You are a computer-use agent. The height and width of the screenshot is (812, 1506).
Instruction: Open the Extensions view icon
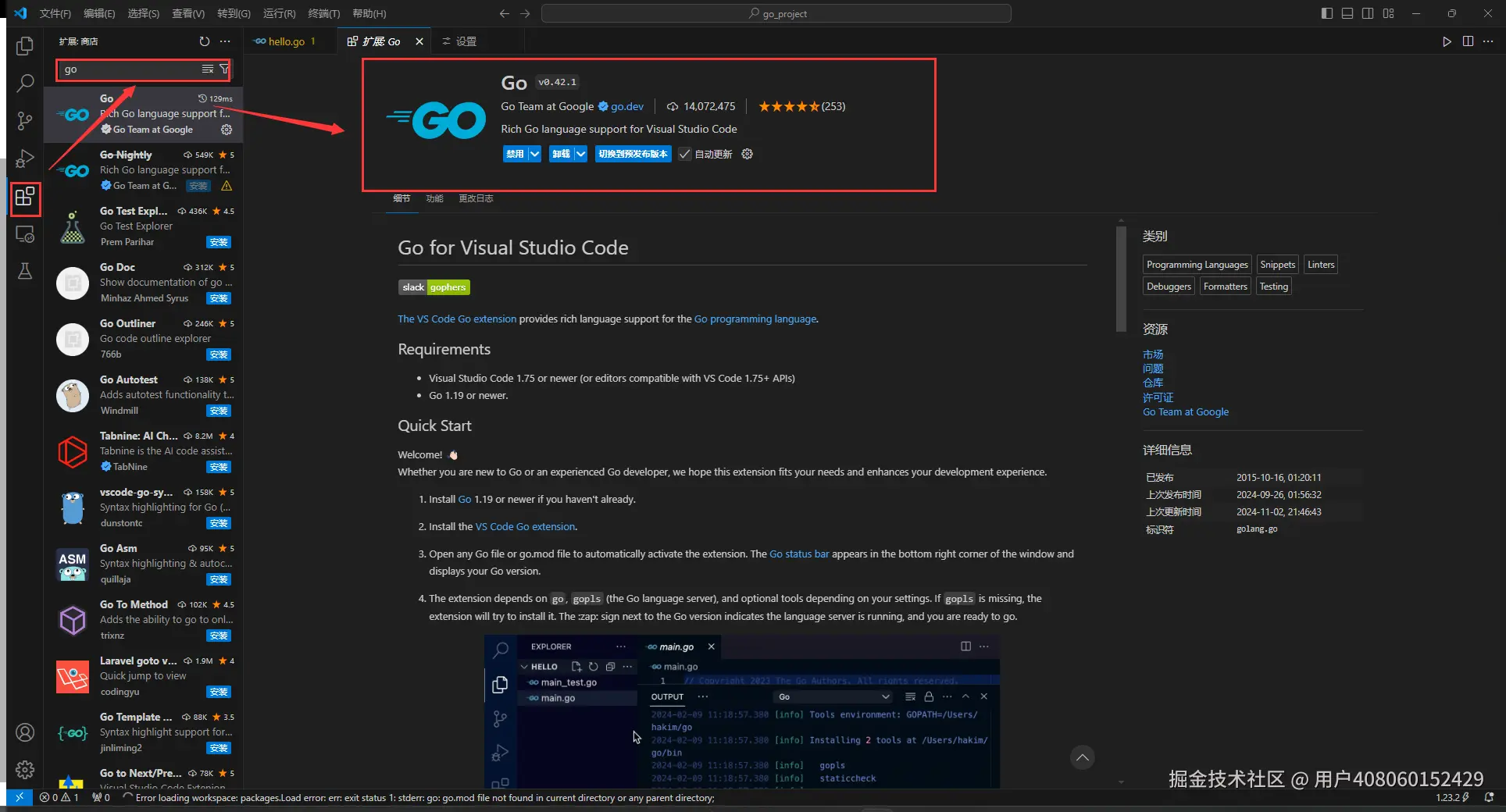[25, 197]
